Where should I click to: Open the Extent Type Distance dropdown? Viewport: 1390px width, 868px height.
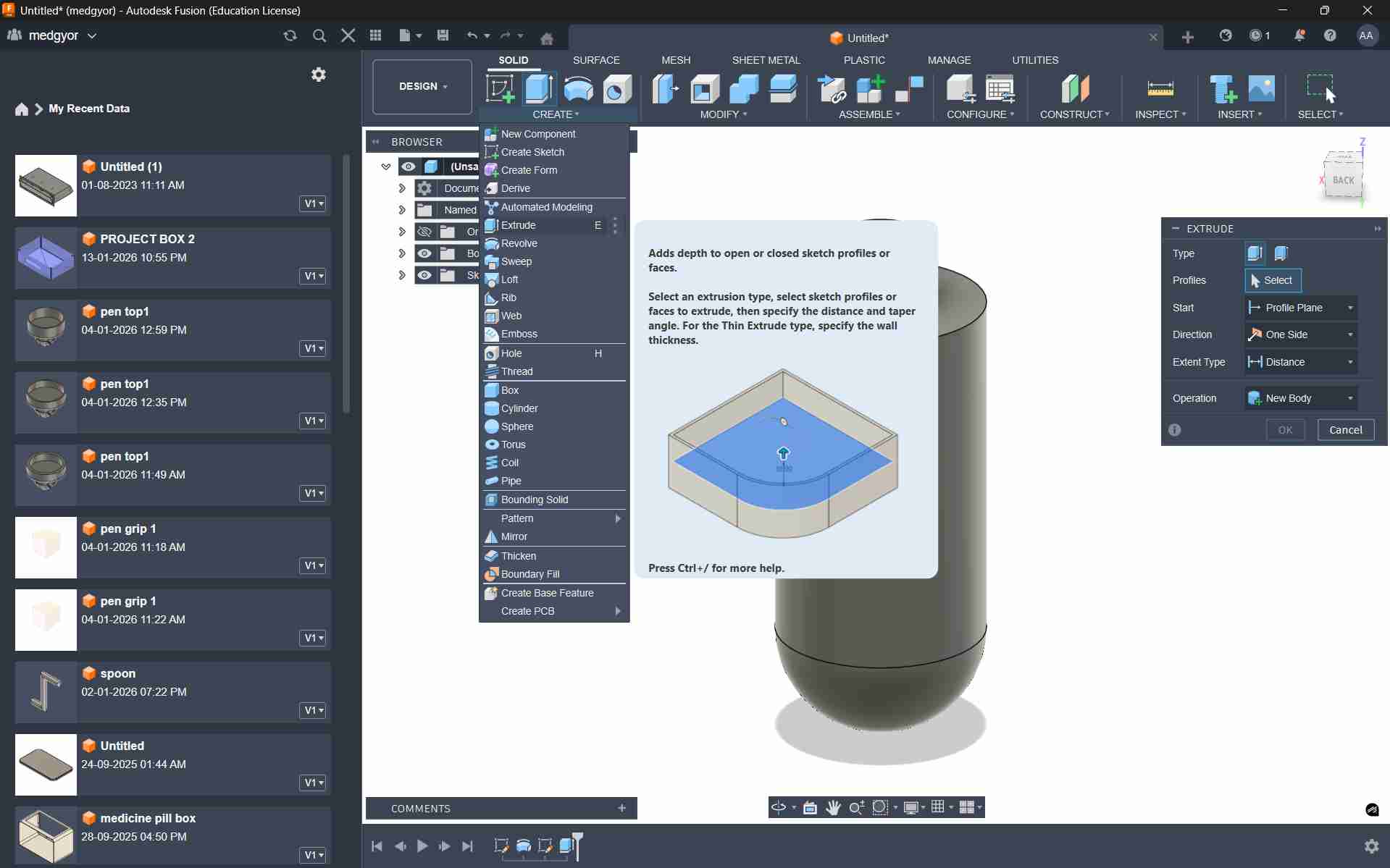pyautogui.click(x=1301, y=362)
